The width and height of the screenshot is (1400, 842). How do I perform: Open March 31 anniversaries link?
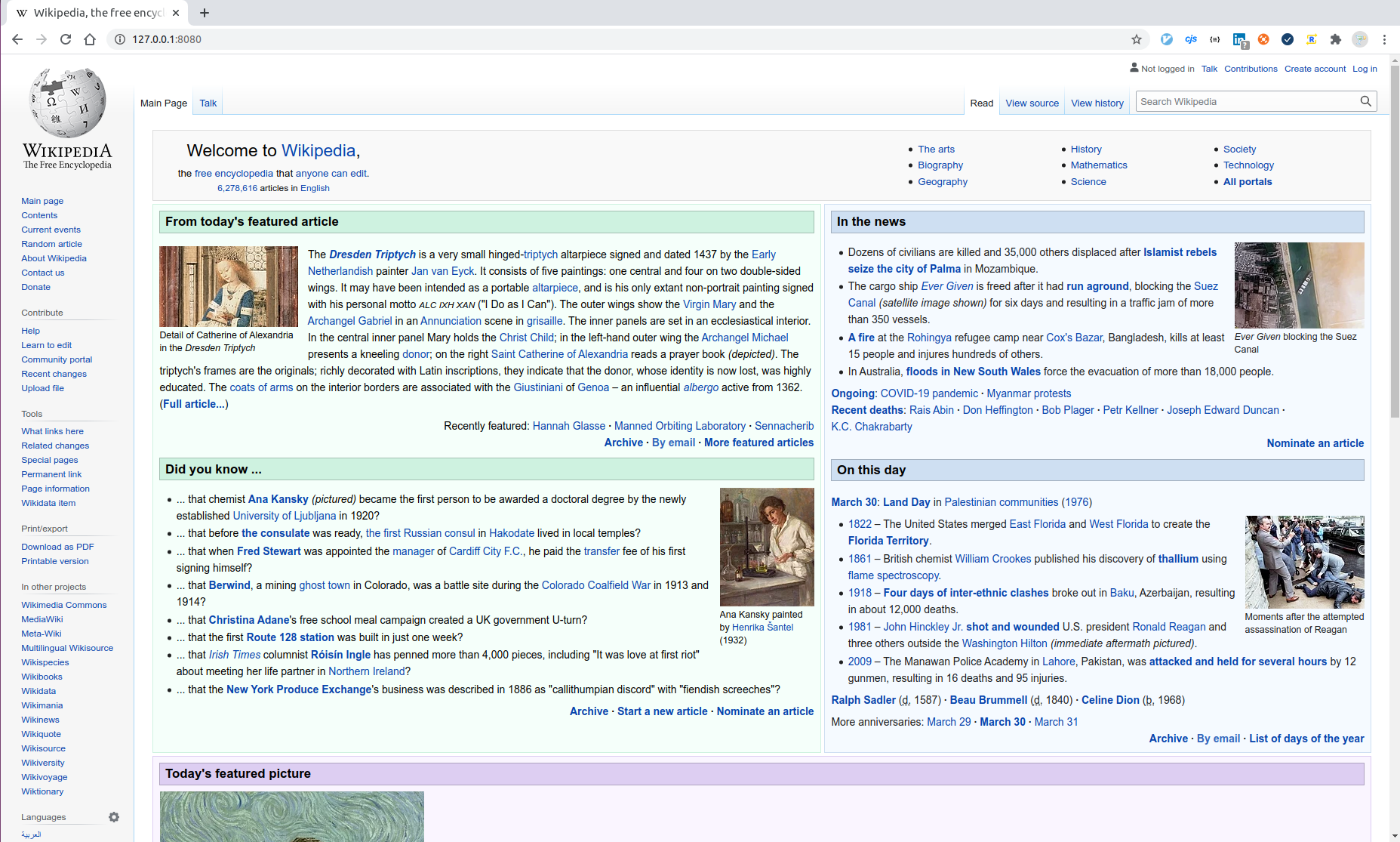pos(1056,722)
